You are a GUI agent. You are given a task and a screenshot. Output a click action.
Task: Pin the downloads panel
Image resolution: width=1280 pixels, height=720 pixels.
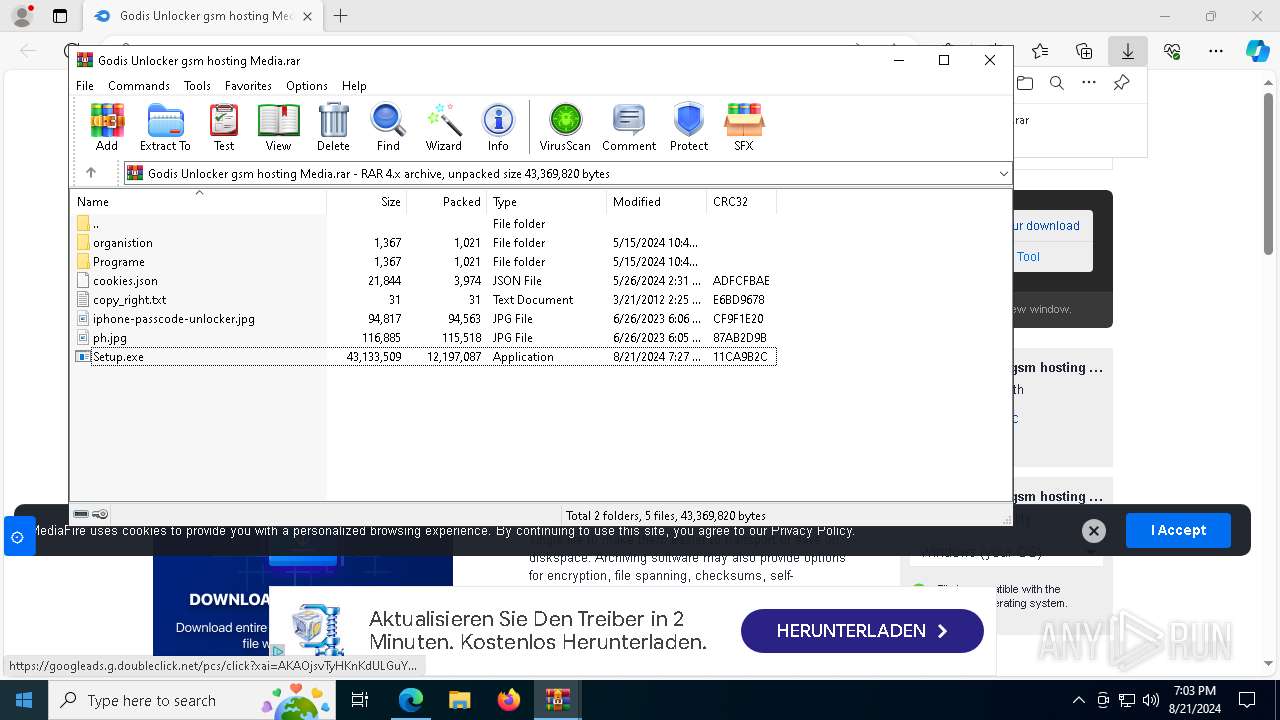coord(1122,83)
